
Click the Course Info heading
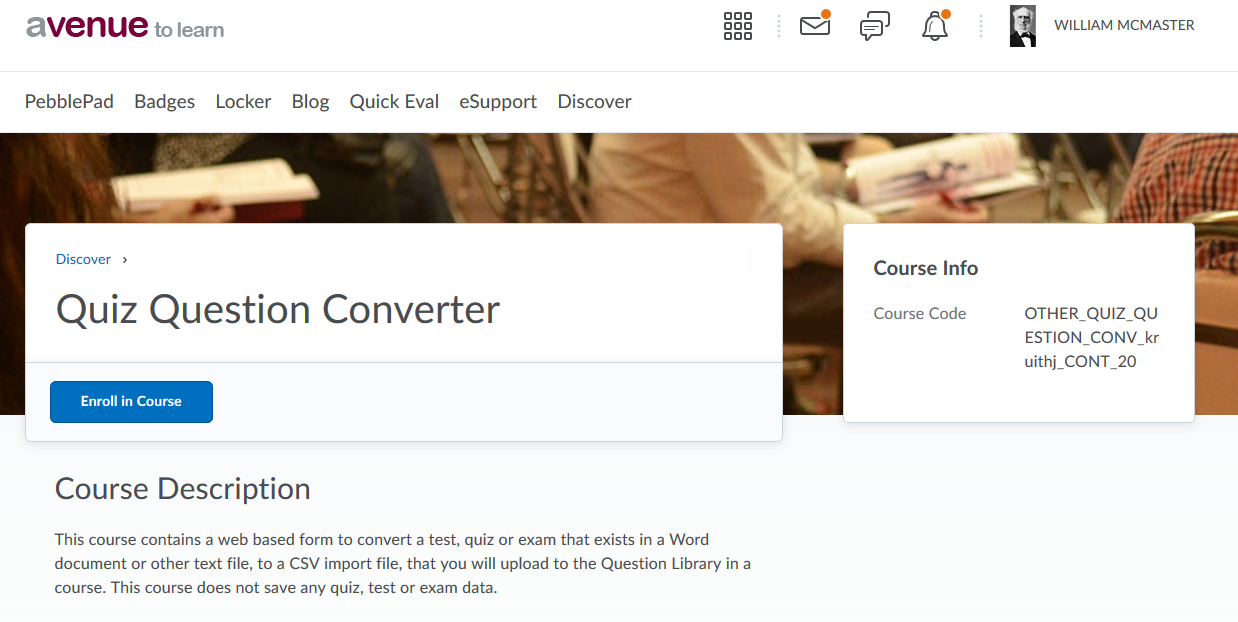pos(926,268)
